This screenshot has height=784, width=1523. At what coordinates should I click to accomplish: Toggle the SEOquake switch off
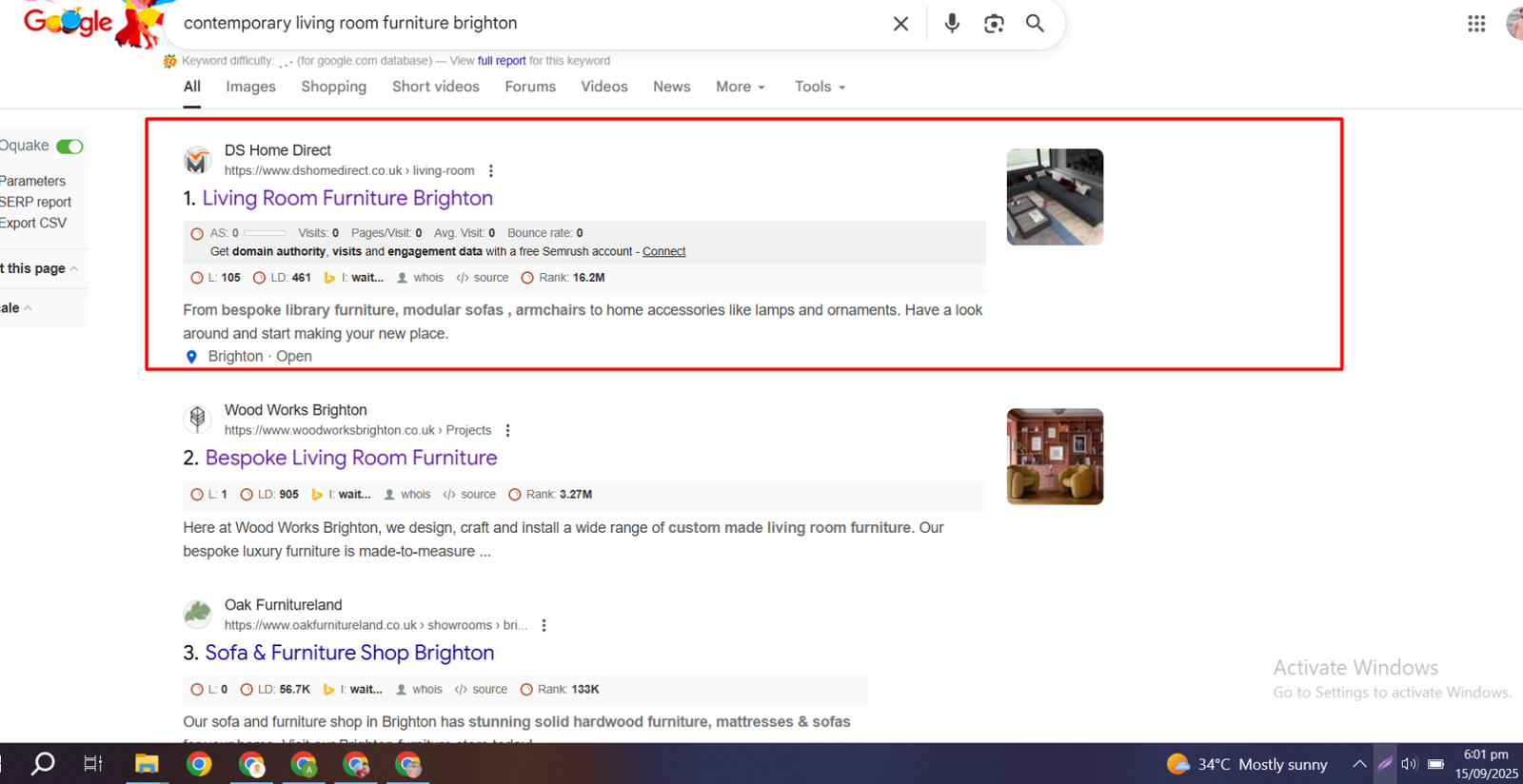pyautogui.click(x=69, y=147)
